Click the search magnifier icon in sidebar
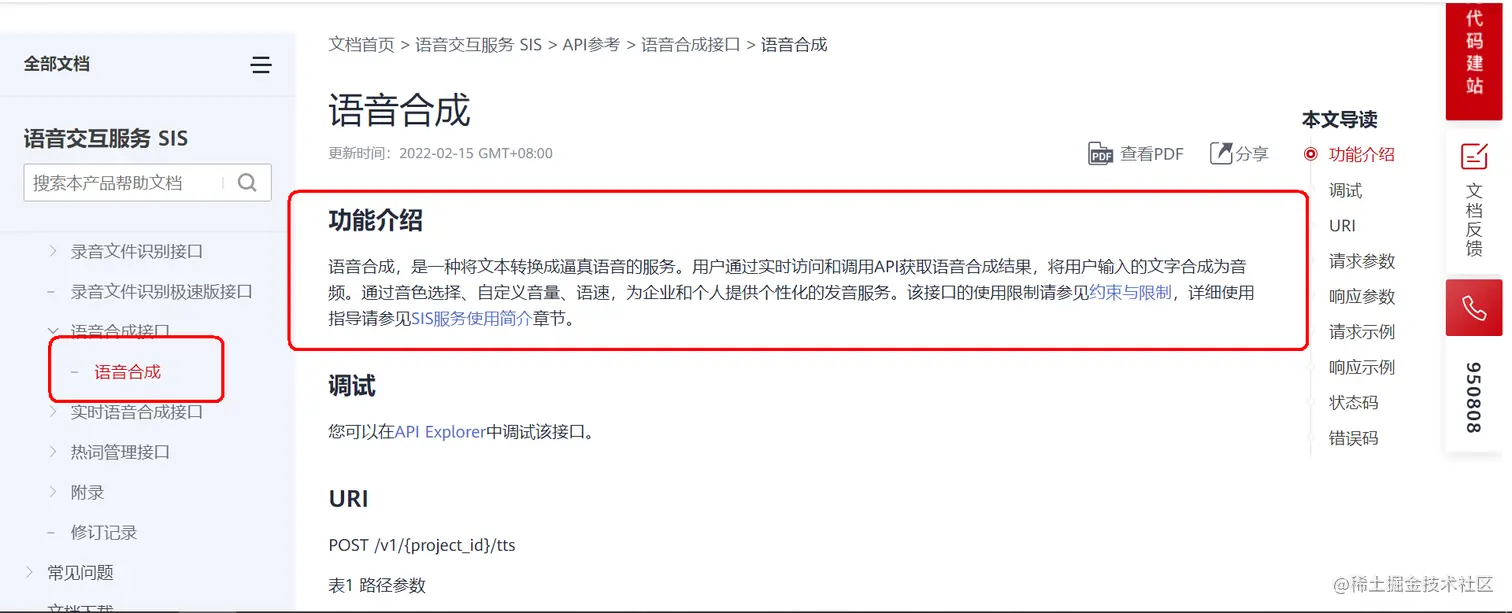1512x613 pixels. (x=247, y=182)
